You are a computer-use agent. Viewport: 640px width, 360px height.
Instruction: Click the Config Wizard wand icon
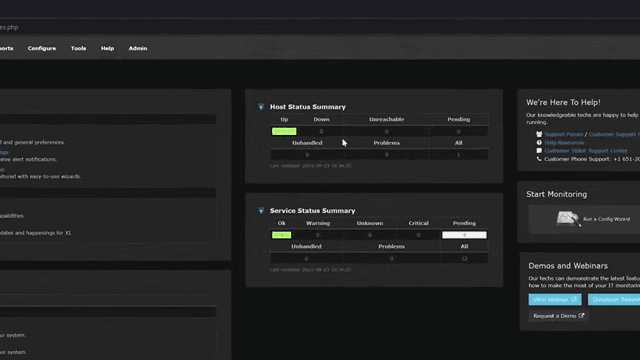click(568, 219)
